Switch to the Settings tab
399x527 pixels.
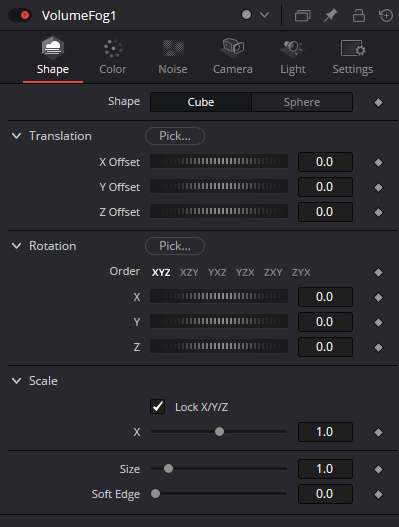click(x=353, y=57)
